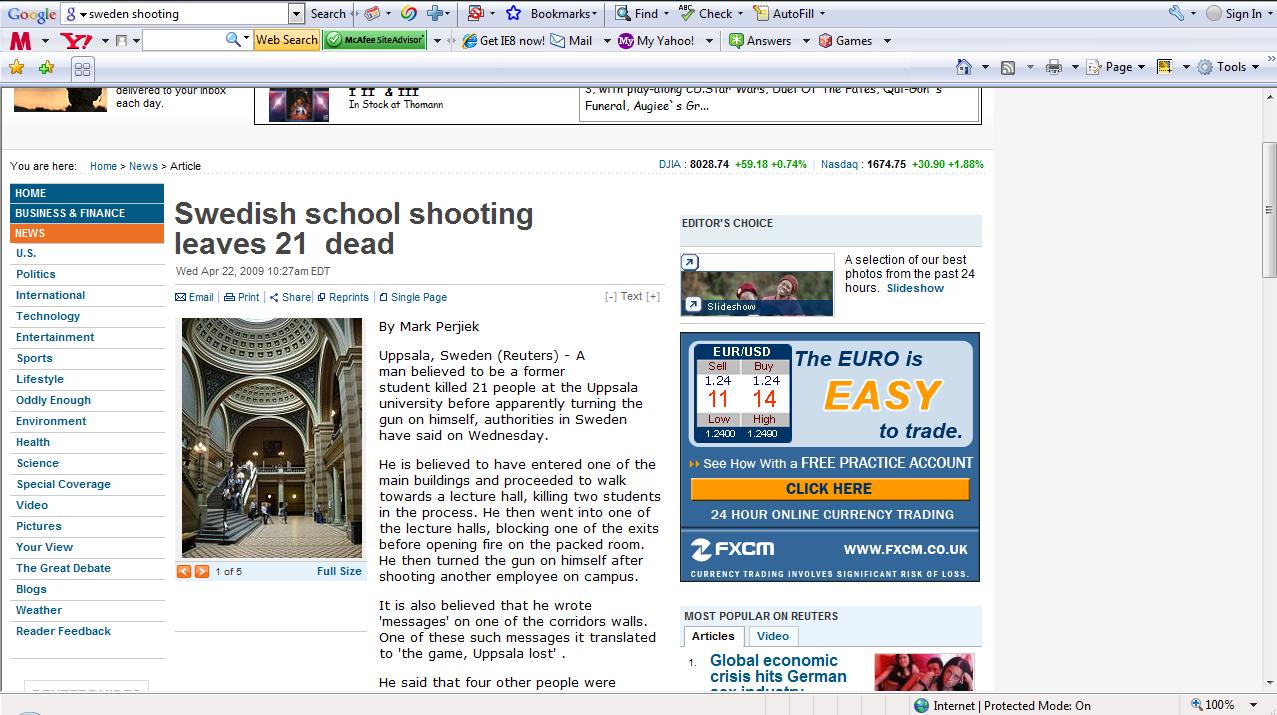Viewport: 1277px width, 715px height.
Task: Click the Home icon in command bar
Action: [x=963, y=67]
